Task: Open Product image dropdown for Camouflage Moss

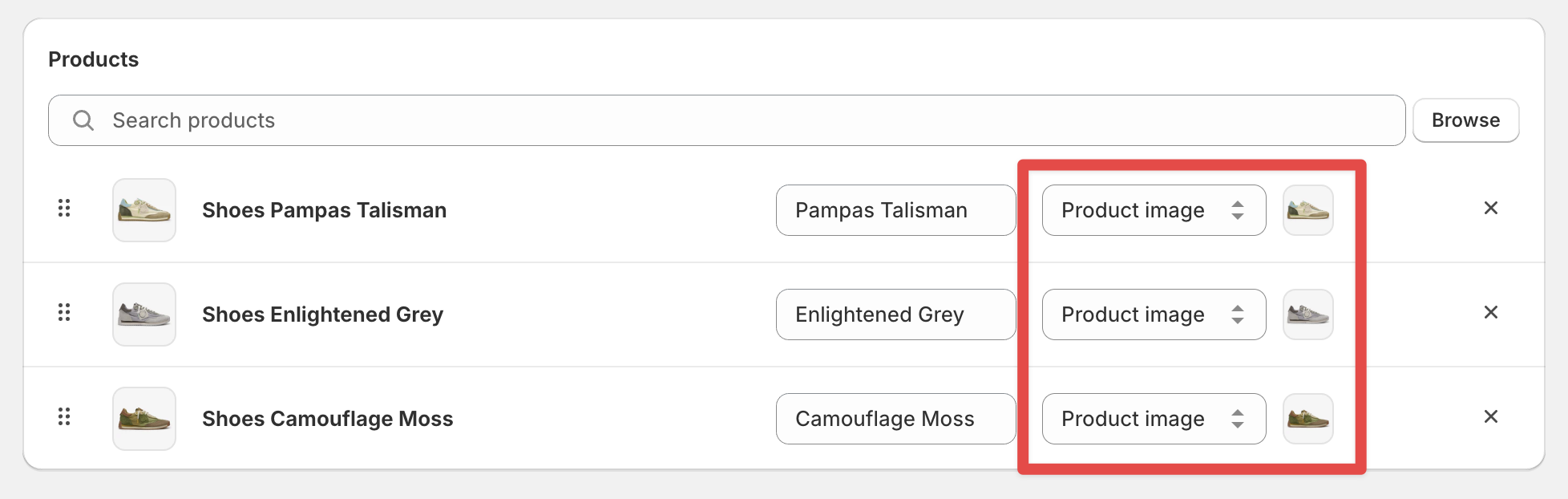Action: click(x=1154, y=419)
